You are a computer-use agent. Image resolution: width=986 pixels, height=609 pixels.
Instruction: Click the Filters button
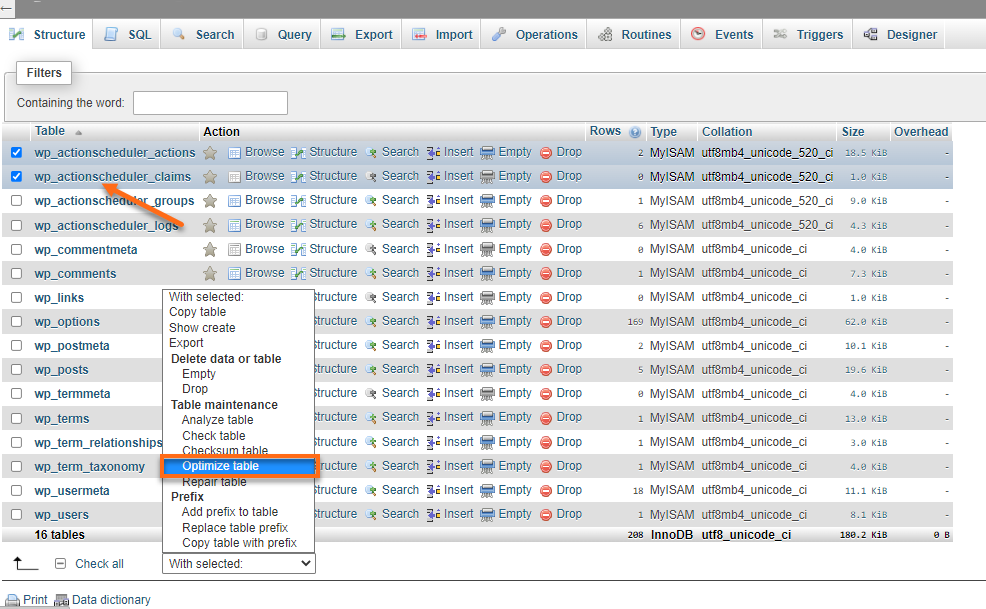click(x=43, y=72)
